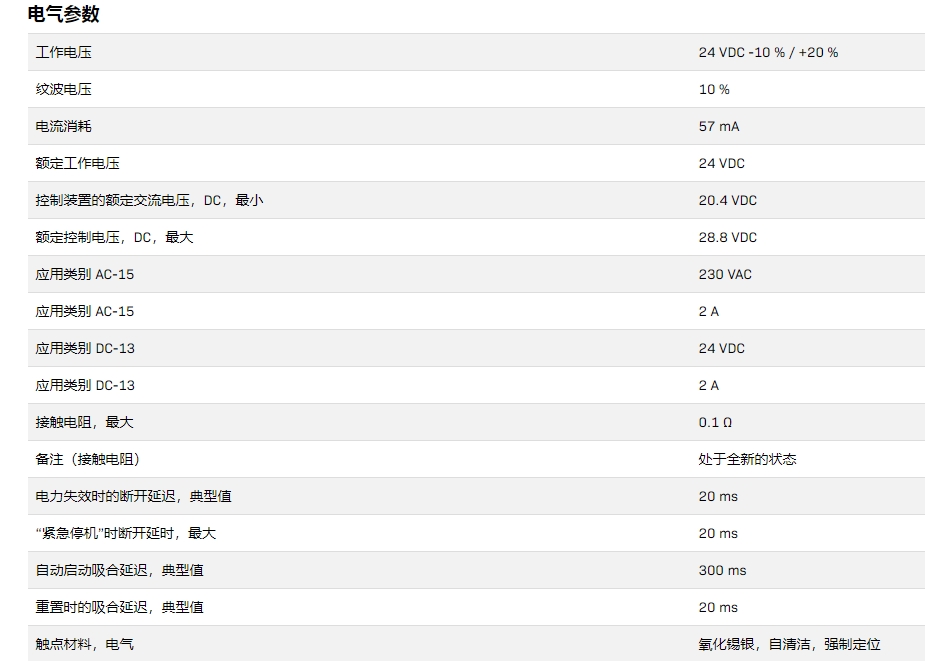Select the 工作电压 row label

[64, 52]
